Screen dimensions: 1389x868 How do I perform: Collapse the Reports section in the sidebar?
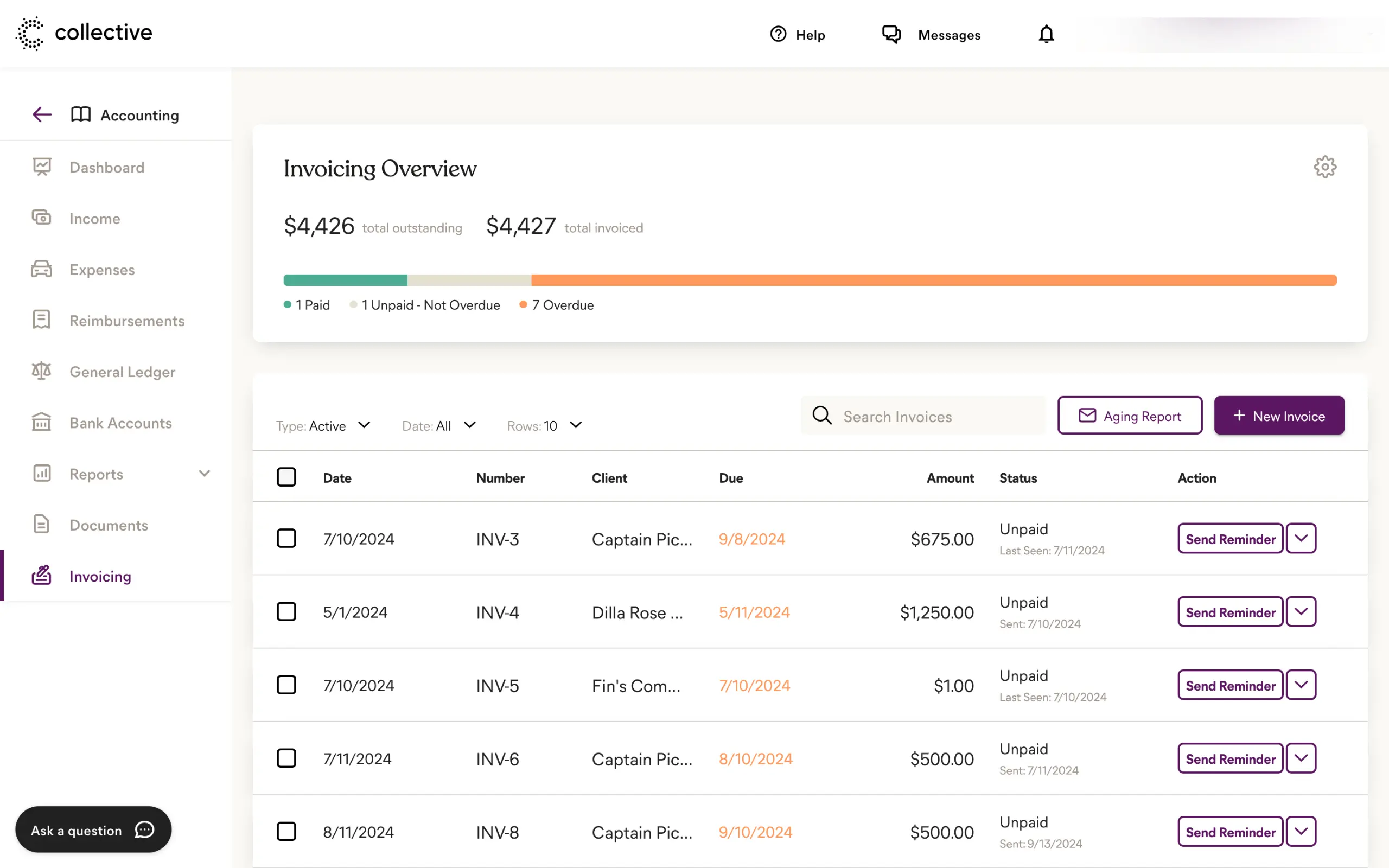[205, 473]
